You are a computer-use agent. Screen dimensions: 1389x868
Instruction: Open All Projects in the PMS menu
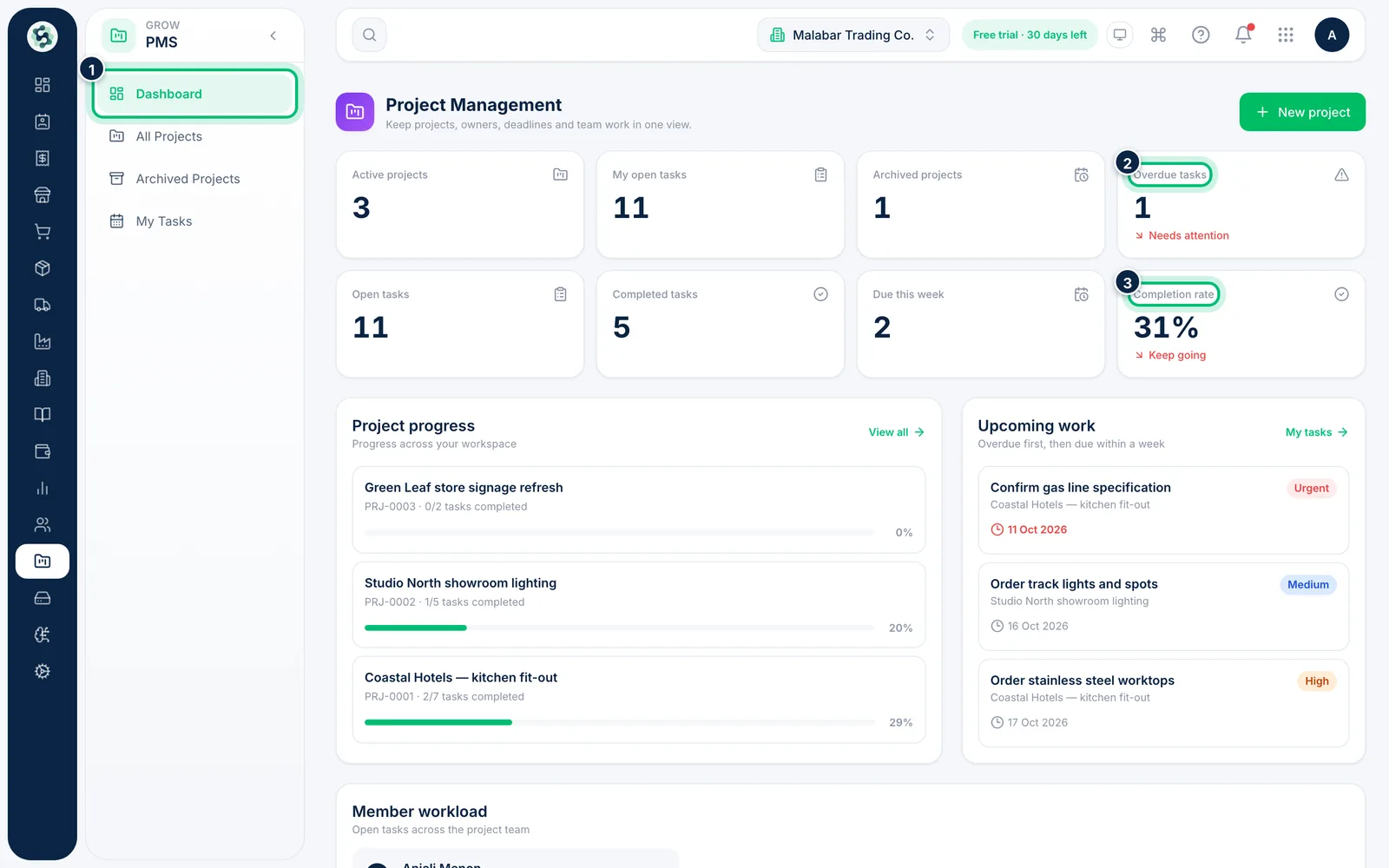(x=195, y=136)
